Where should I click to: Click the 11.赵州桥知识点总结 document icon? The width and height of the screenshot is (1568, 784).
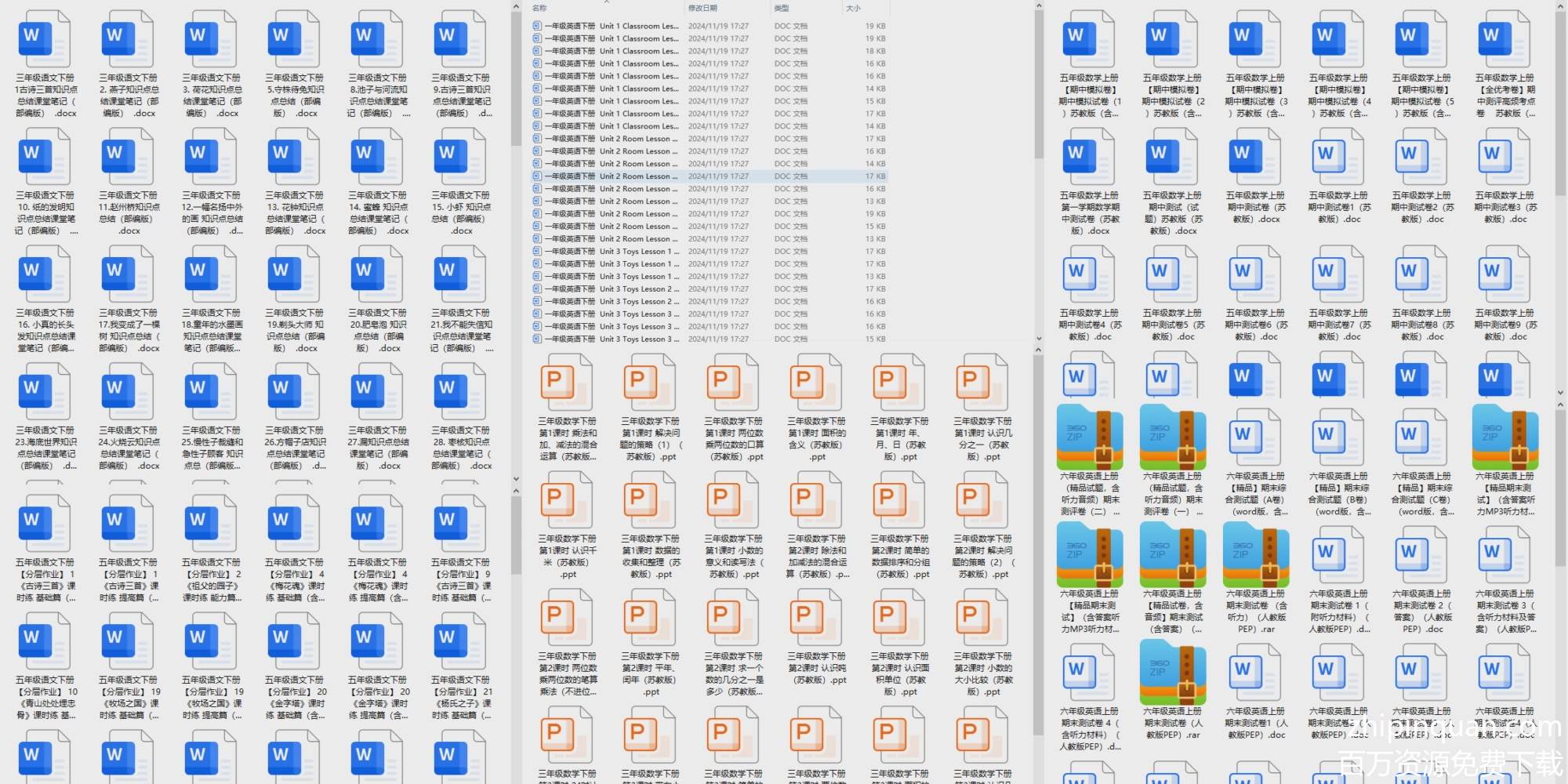(x=128, y=157)
